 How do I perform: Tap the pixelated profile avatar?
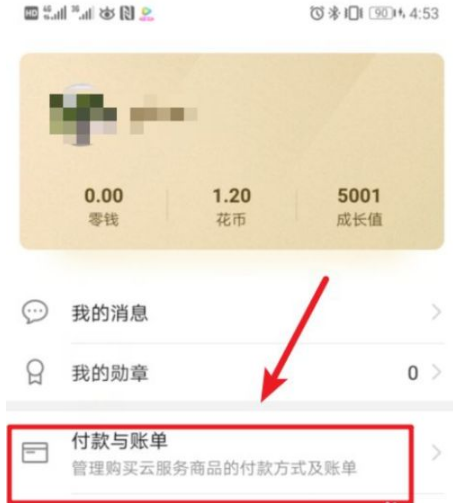(83, 115)
